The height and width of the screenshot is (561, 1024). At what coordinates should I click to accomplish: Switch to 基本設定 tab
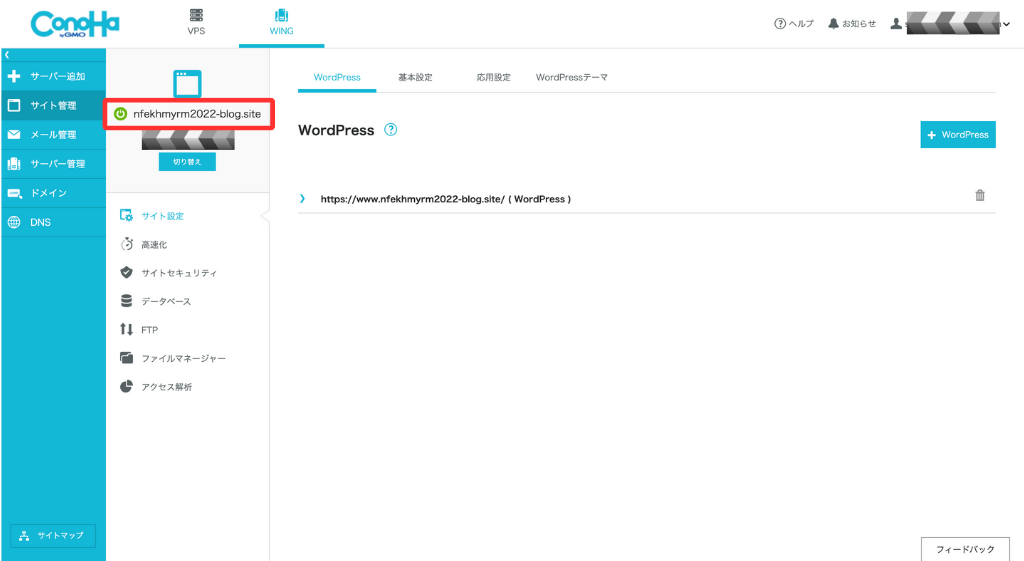point(415,77)
